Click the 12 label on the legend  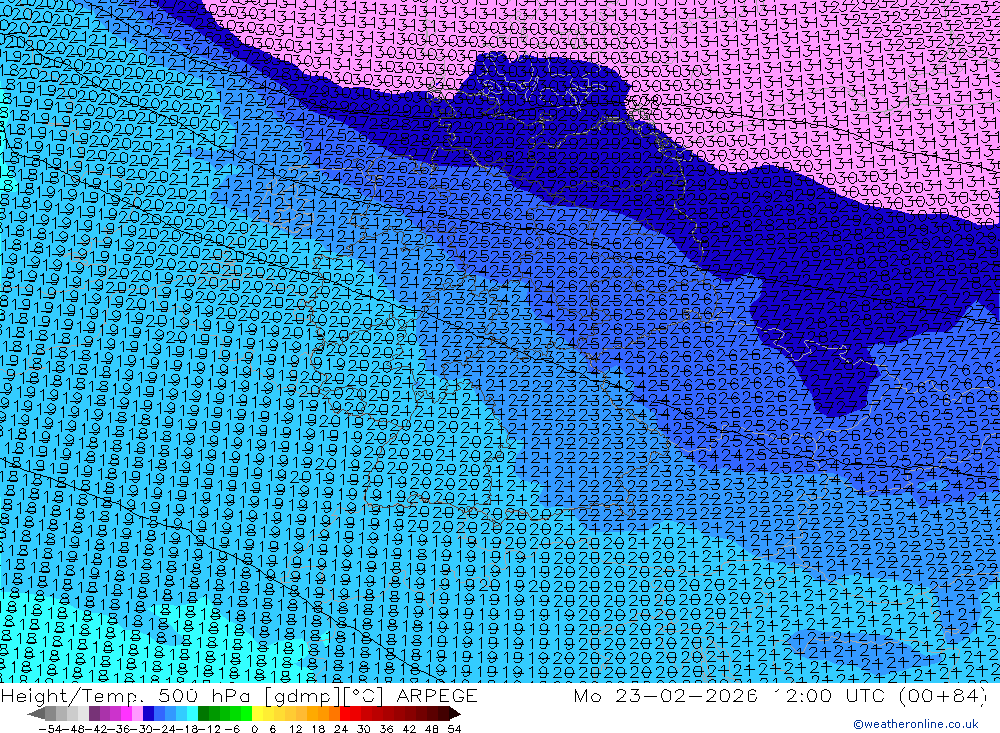(296, 729)
